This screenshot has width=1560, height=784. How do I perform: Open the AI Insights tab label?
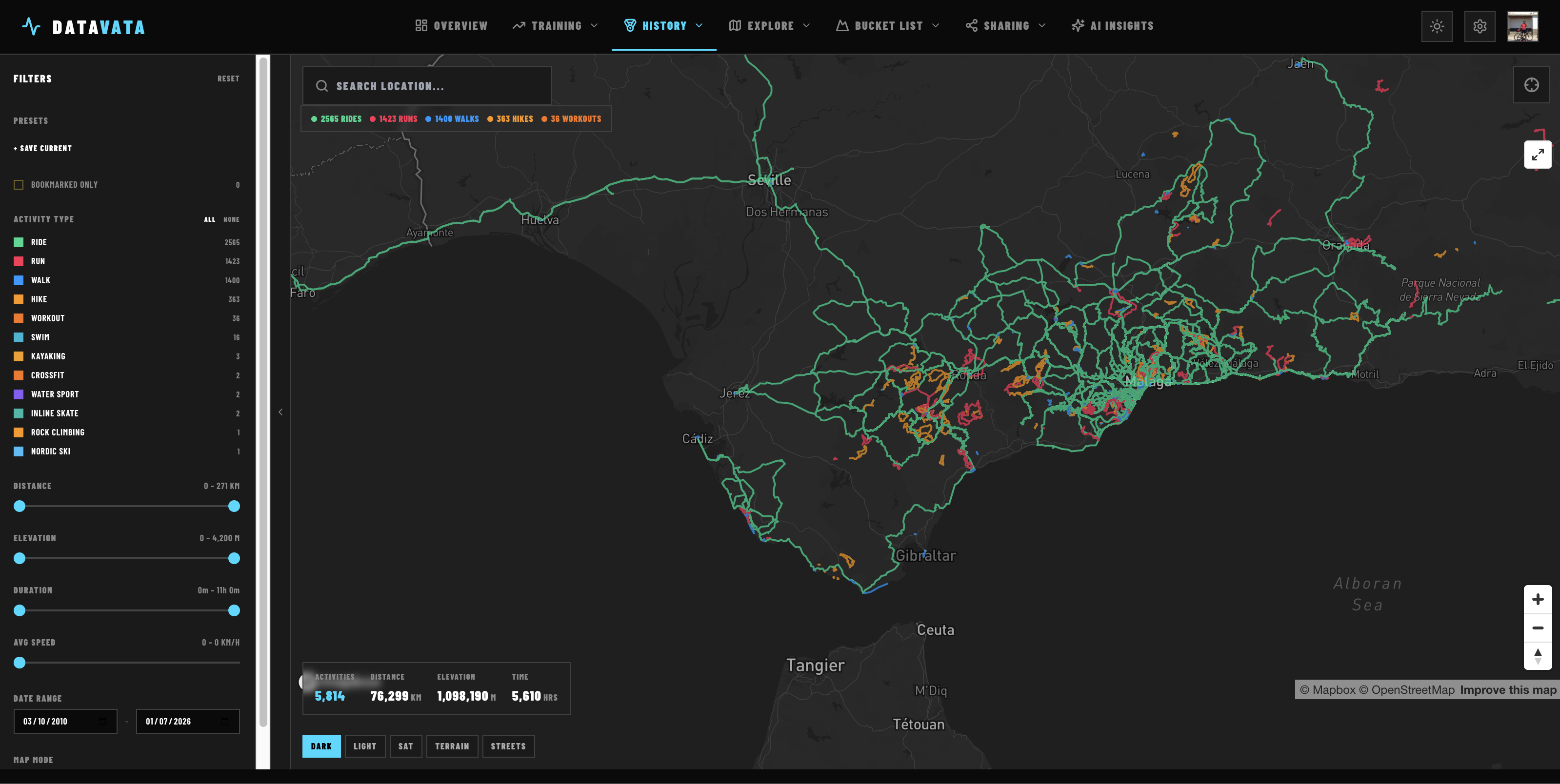(x=1121, y=25)
